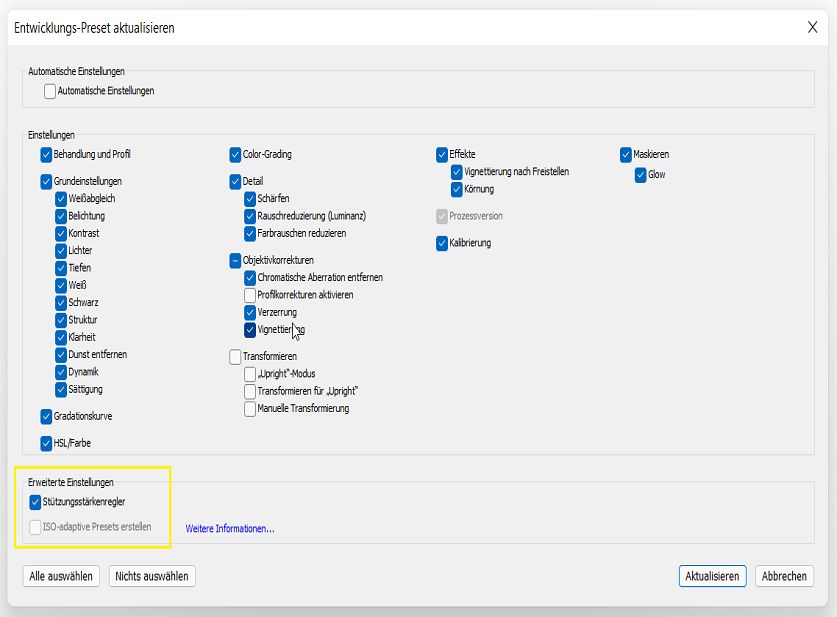Toggle the Gradationskurve checkbox
The width and height of the screenshot is (837, 617).
pos(46,416)
